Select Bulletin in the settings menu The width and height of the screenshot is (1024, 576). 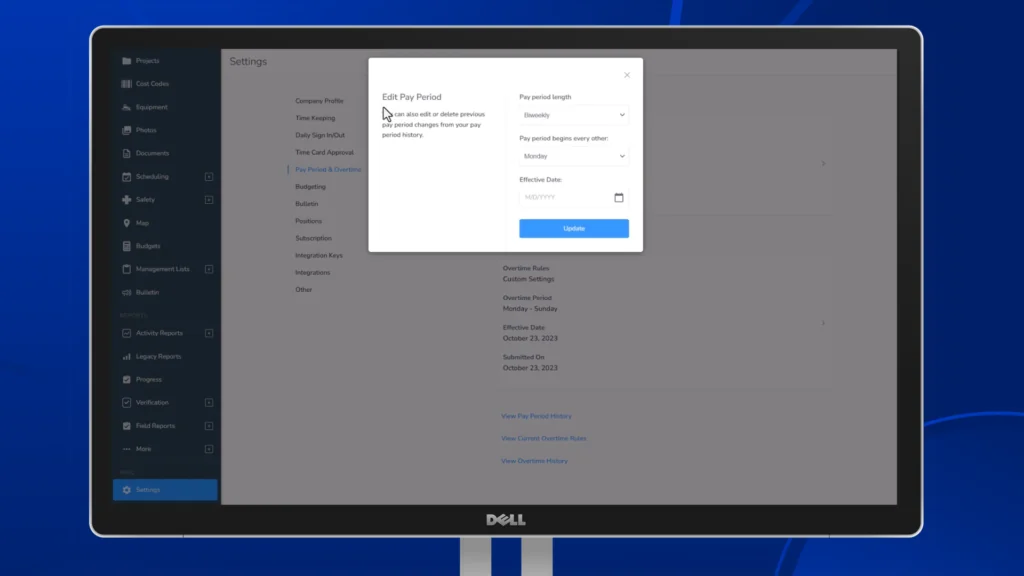[307, 204]
